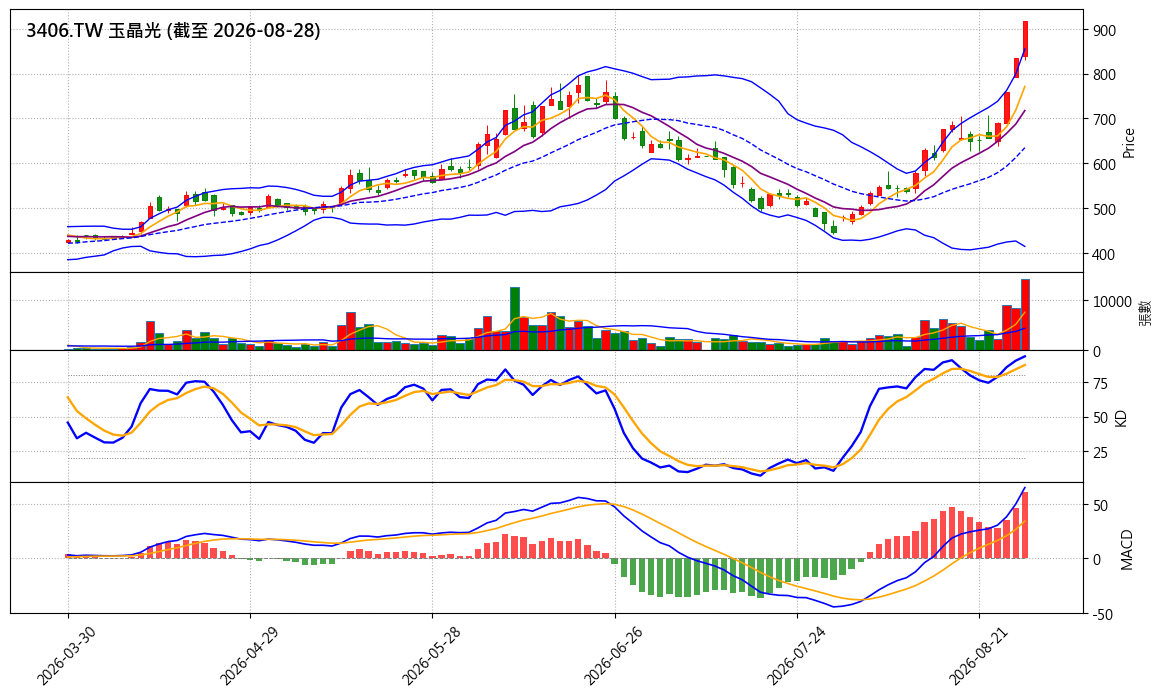This screenshot has width=1163, height=698.
Task: Click the 900 tick on the Price axis
Action: (1104, 30)
